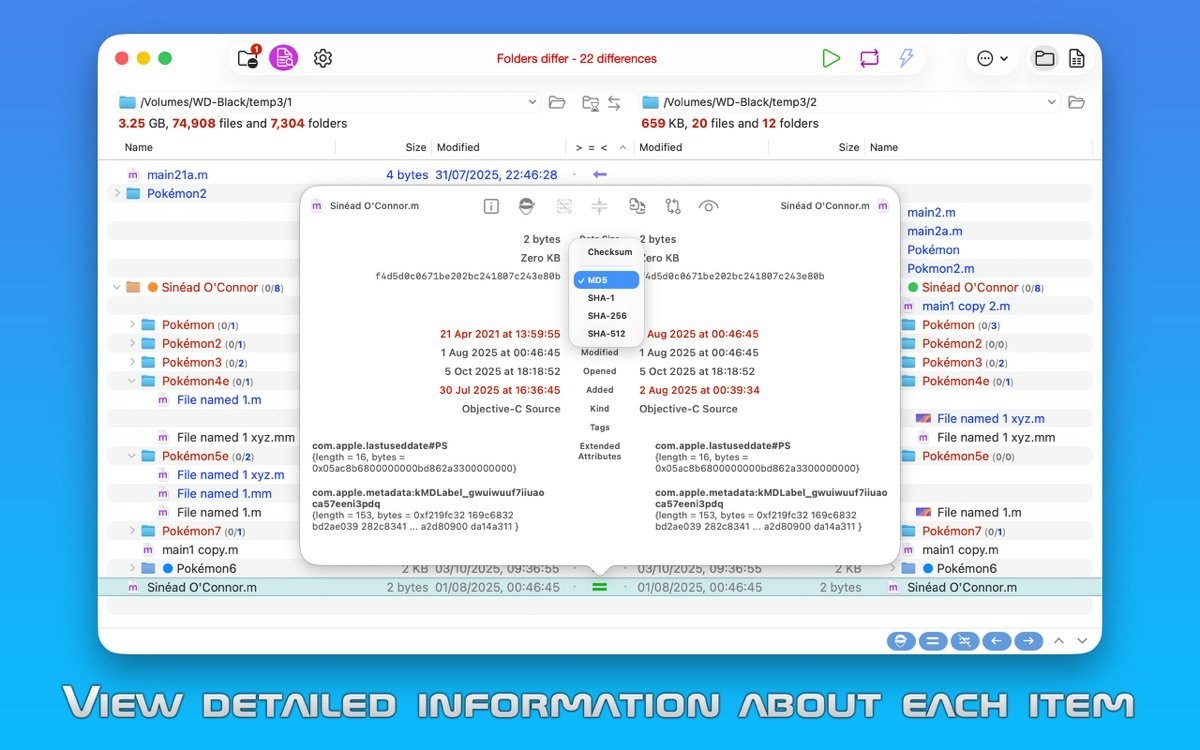Open the left folder path dropdown
Image resolution: width=1200 pixels, height=750 pixels.
(532, 102)
